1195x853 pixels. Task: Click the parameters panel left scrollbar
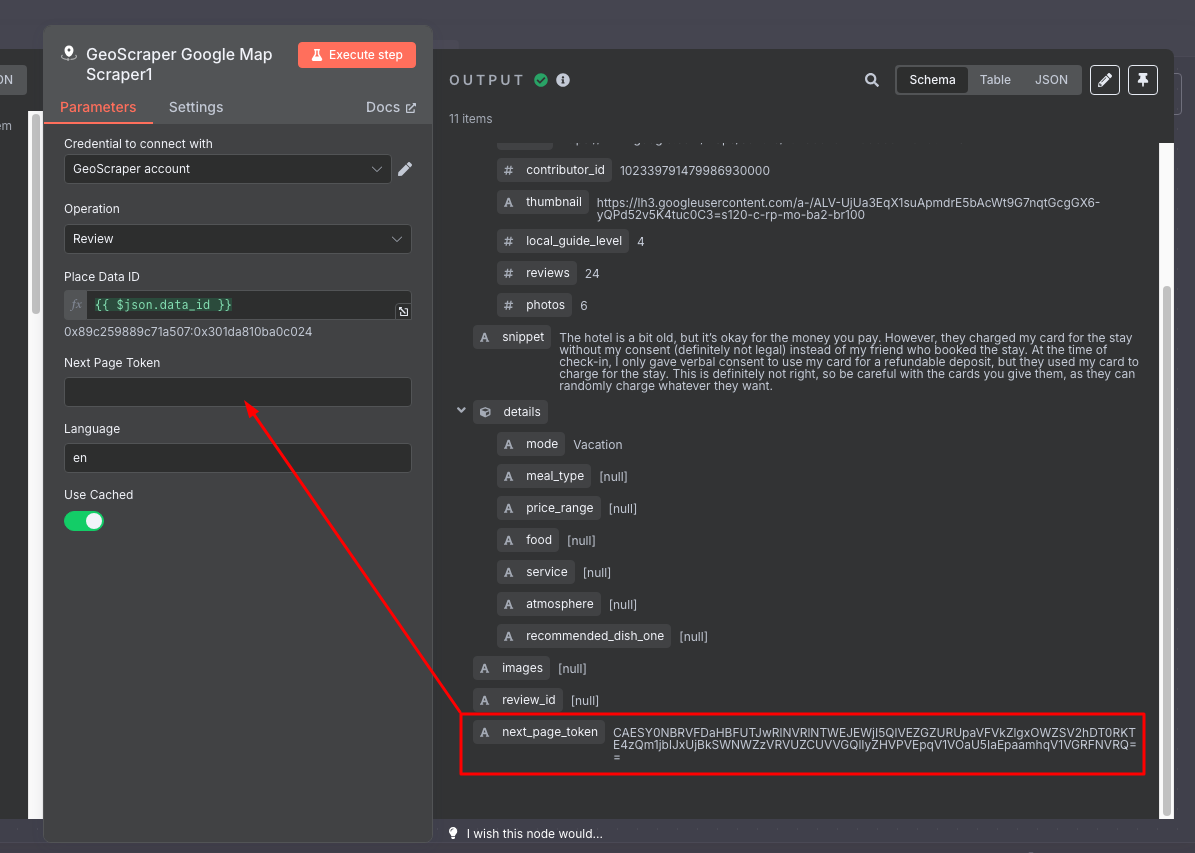tap(36, 213)
